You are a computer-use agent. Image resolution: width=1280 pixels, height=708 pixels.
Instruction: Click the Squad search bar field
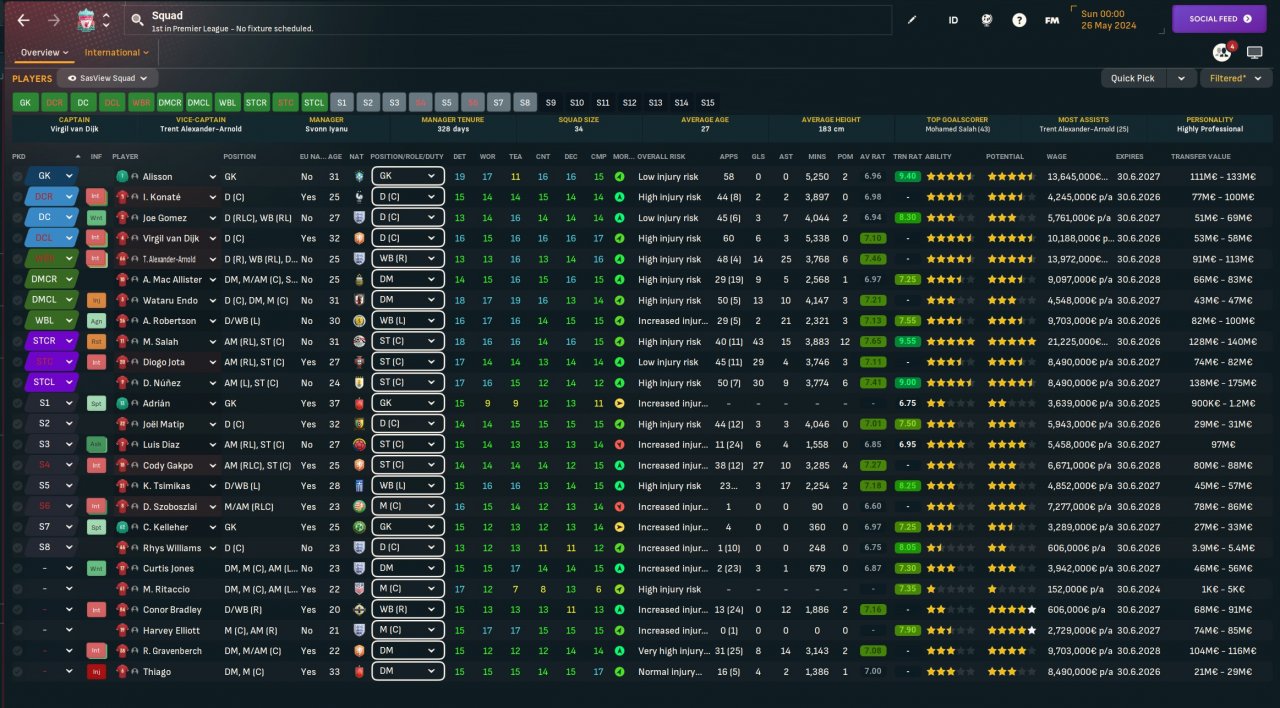click(x=507, y=20)
